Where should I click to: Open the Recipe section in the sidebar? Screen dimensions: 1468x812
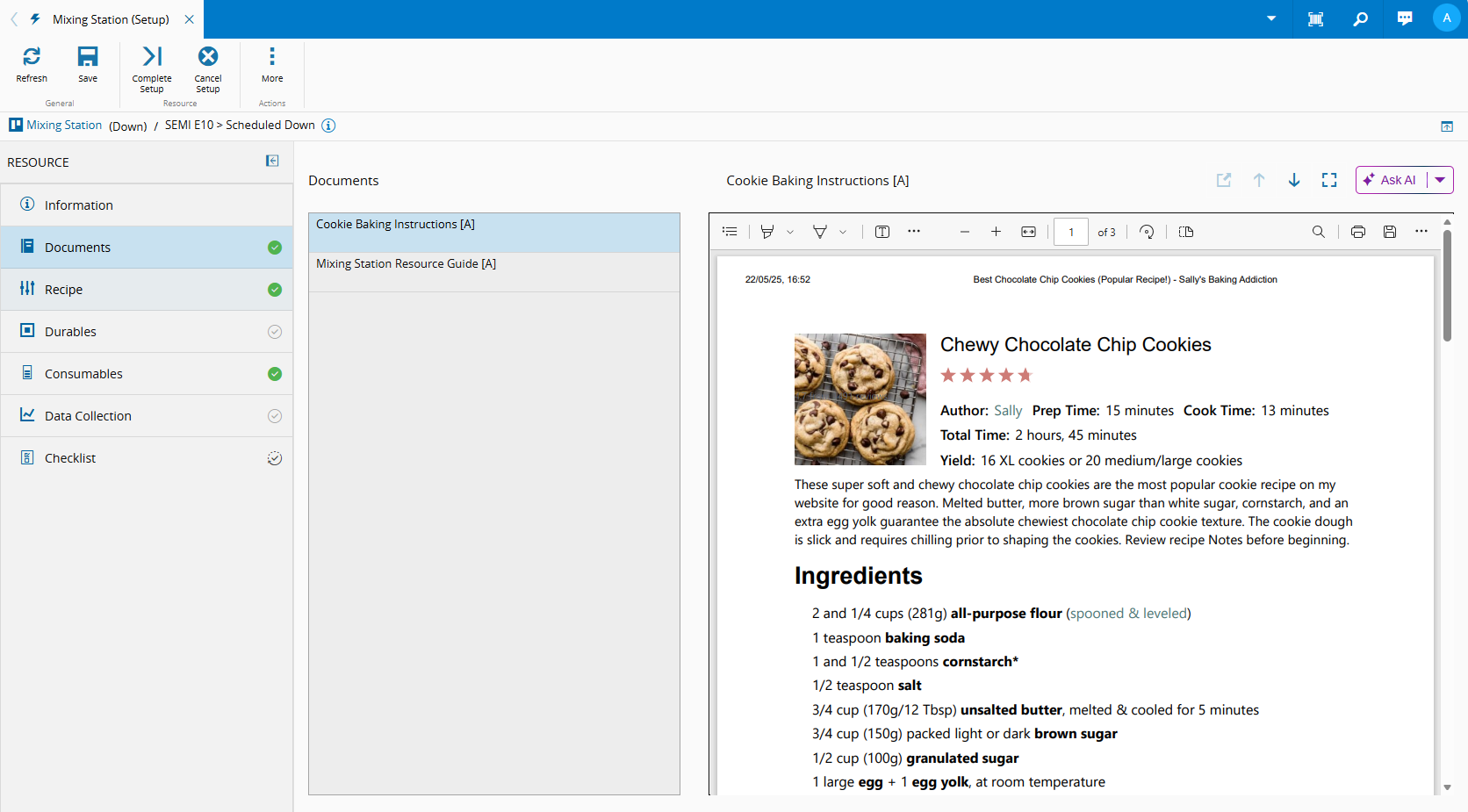click(63, 290)
